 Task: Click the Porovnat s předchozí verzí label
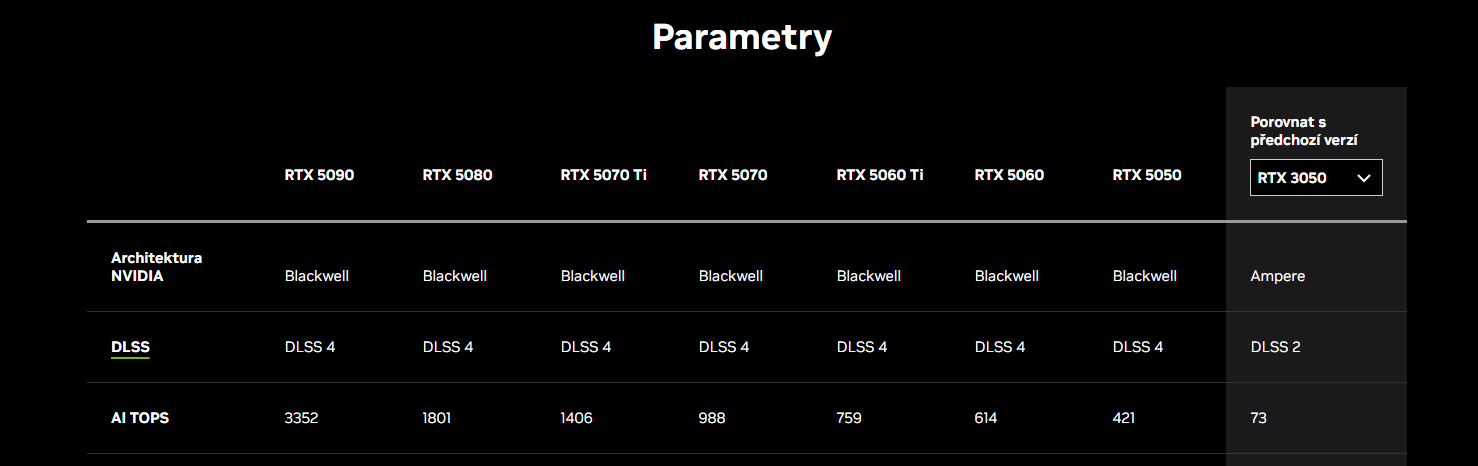tap(1304, 131)
